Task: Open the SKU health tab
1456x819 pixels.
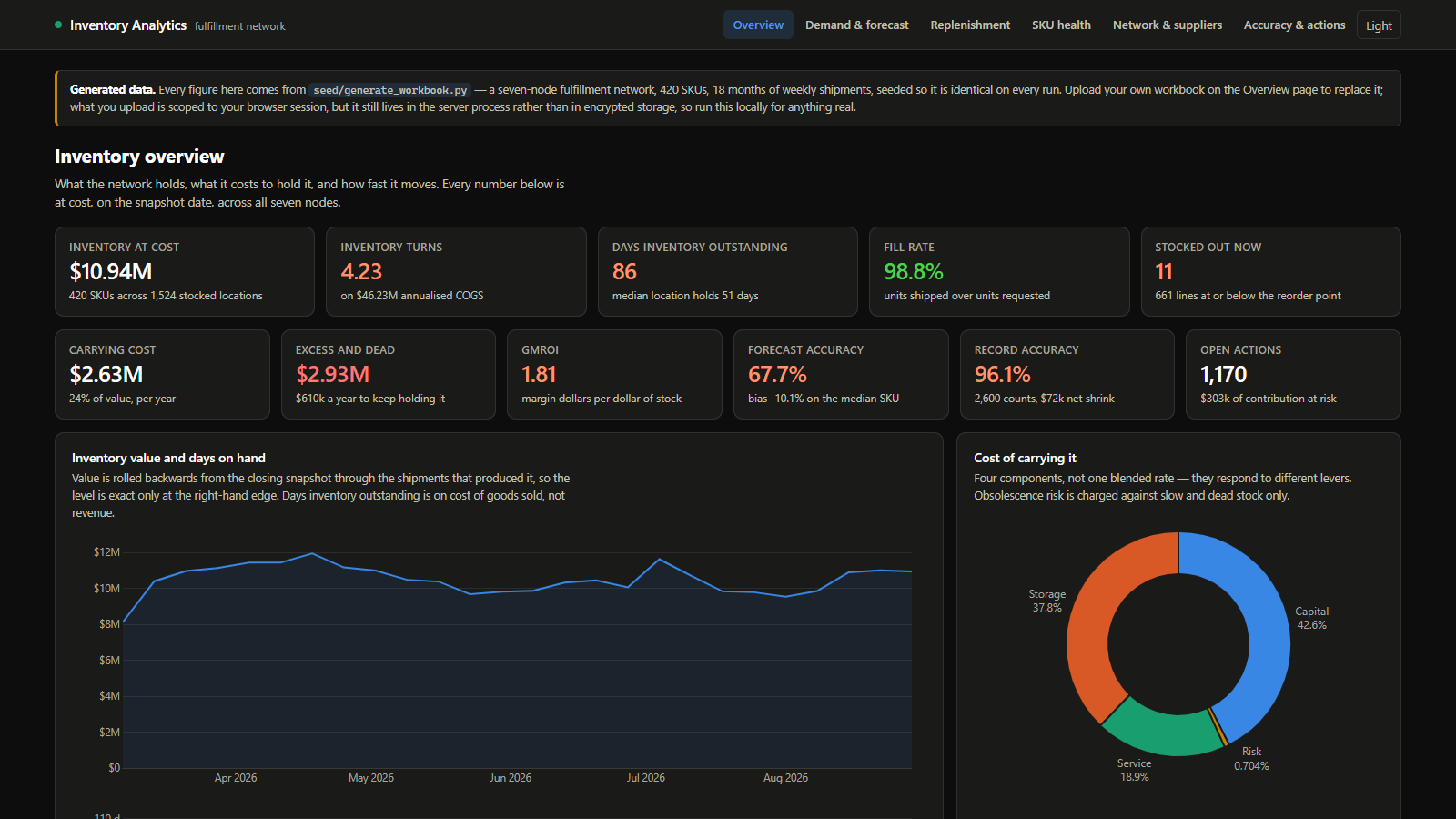Action: point(1061,25)
